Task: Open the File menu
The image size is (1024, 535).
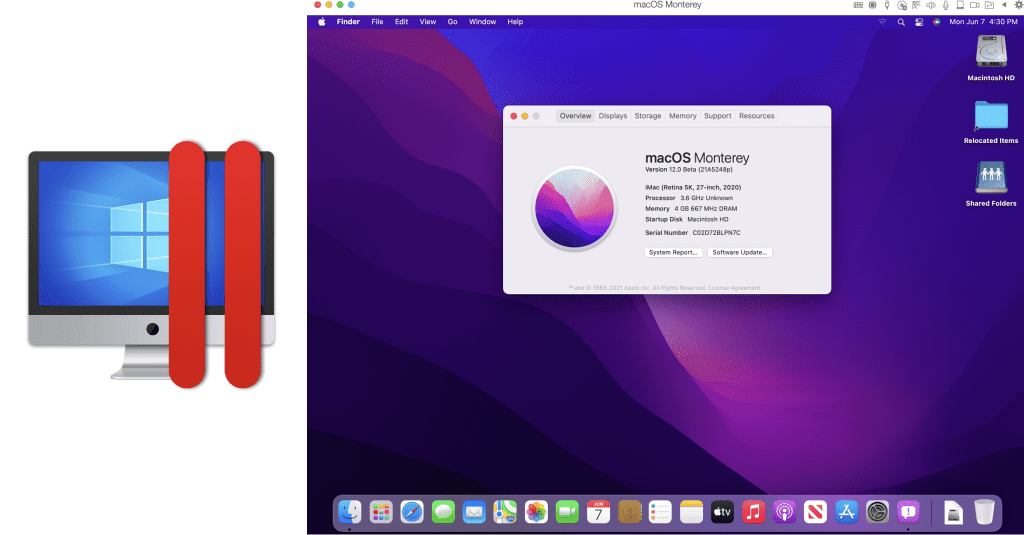Action: tap(377, 22)
